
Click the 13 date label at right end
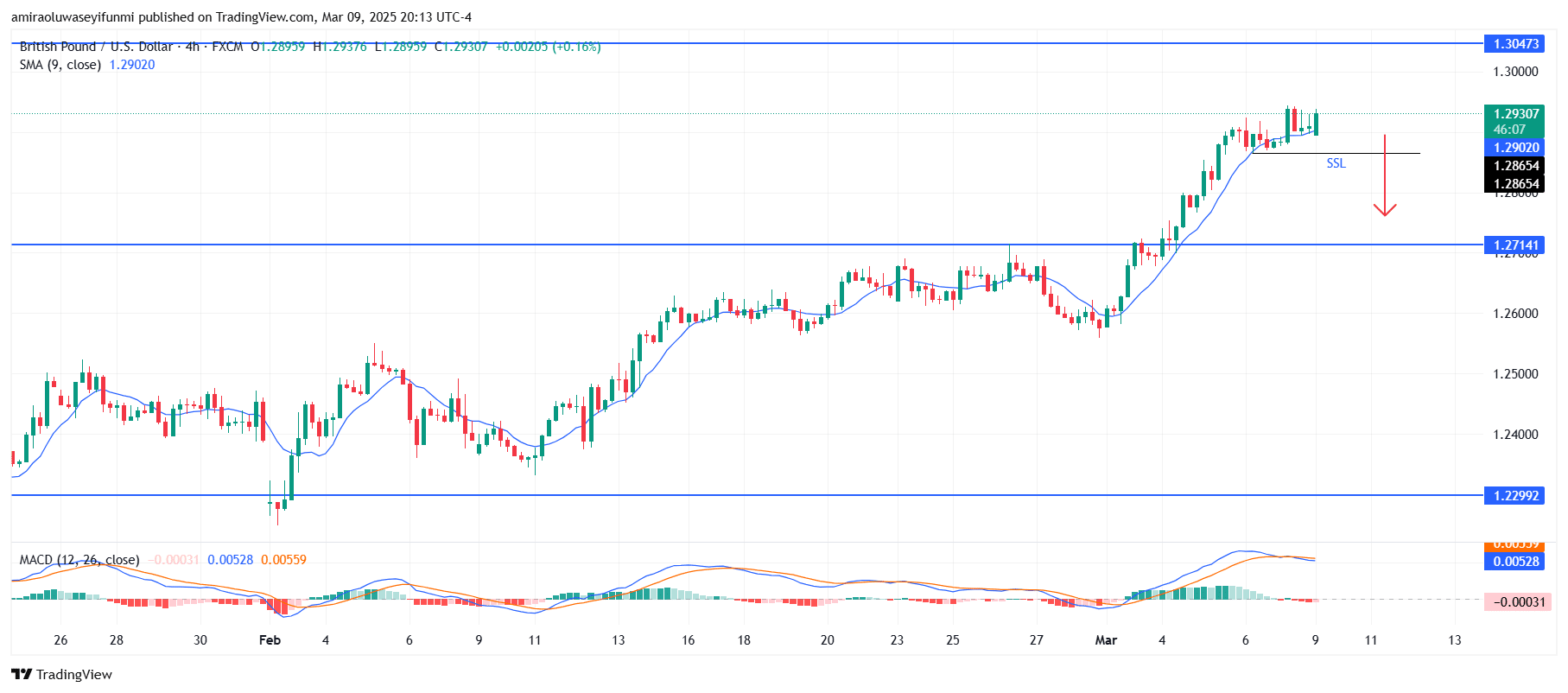1455,640
